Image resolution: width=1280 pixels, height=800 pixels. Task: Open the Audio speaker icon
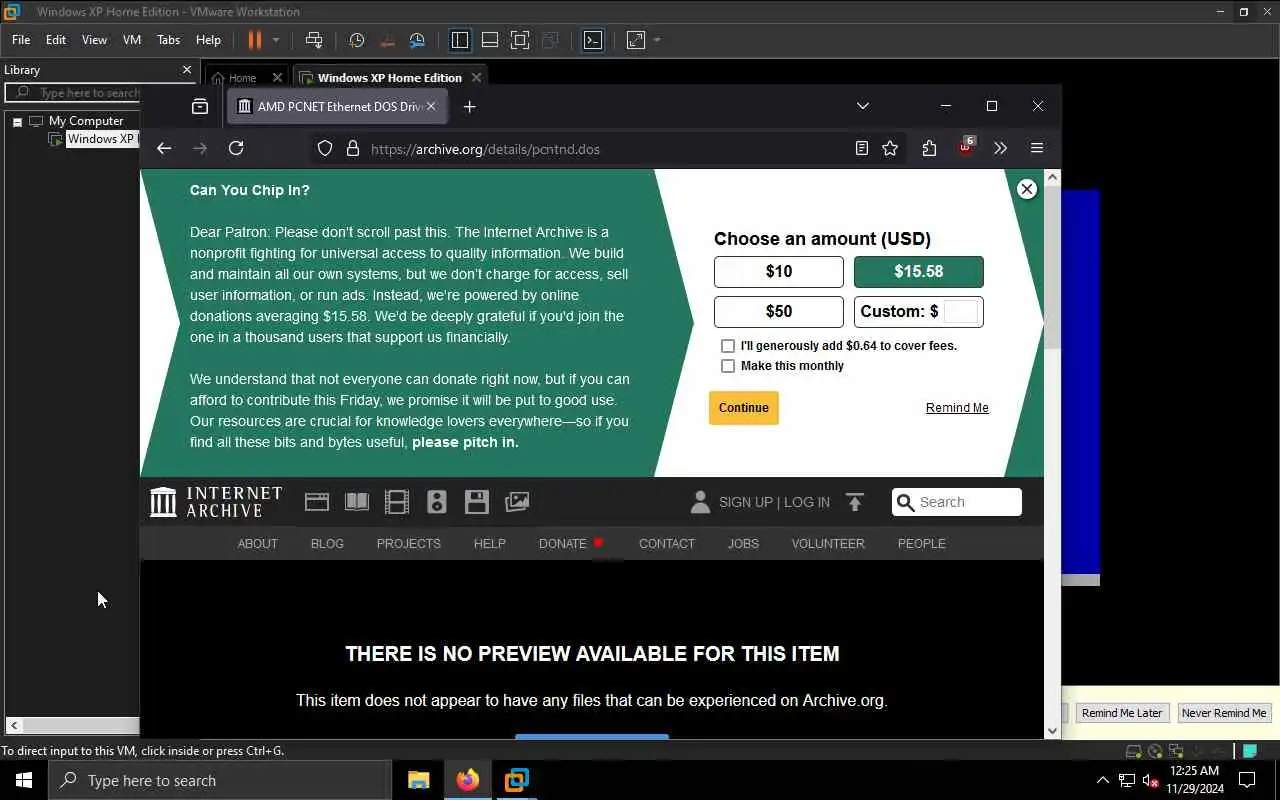pyautogui.click(x=437, y=502)
